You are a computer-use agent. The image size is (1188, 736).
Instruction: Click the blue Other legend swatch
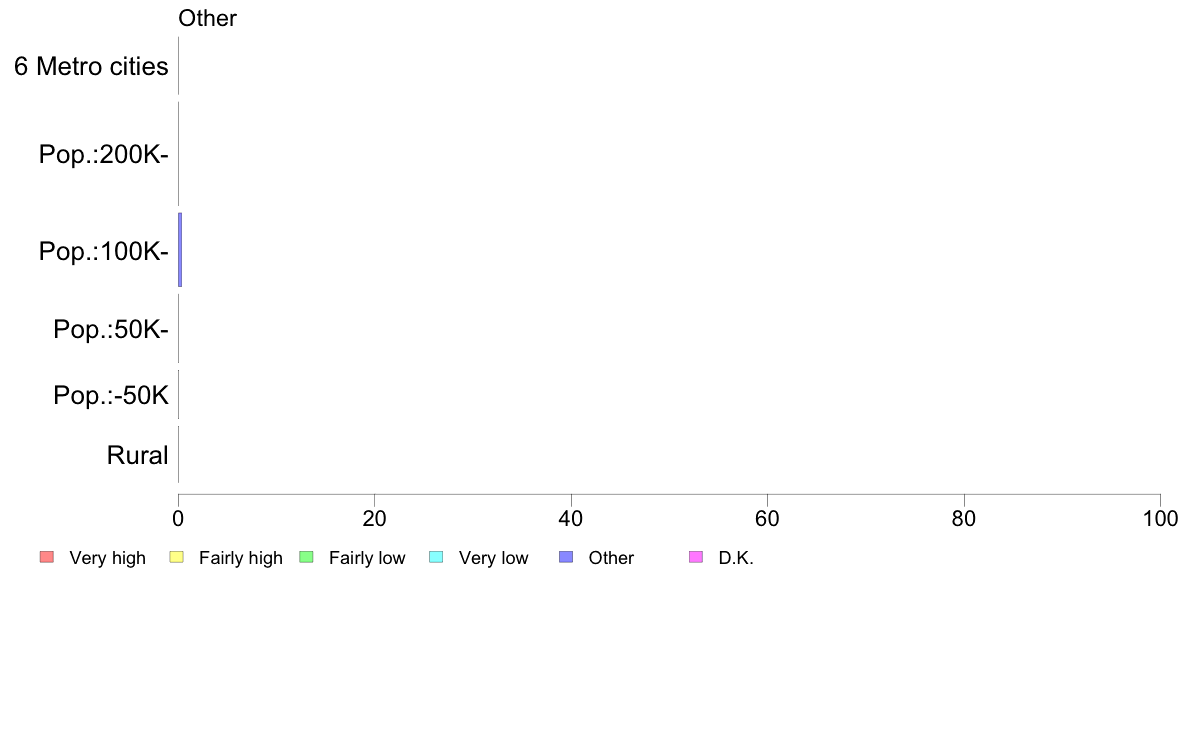point(566,557)
